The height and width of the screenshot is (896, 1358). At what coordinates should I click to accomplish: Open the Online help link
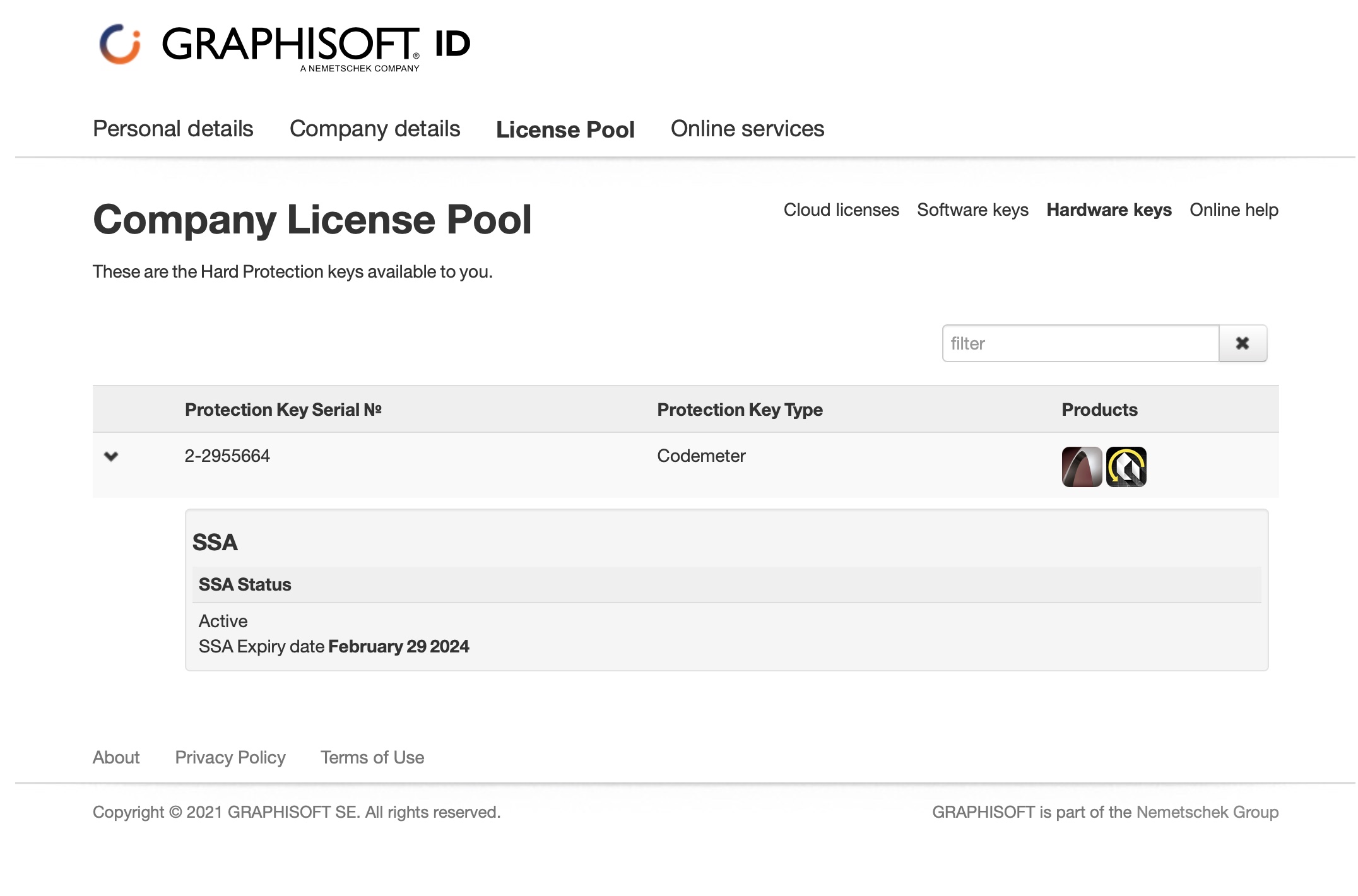(1234, 209)
